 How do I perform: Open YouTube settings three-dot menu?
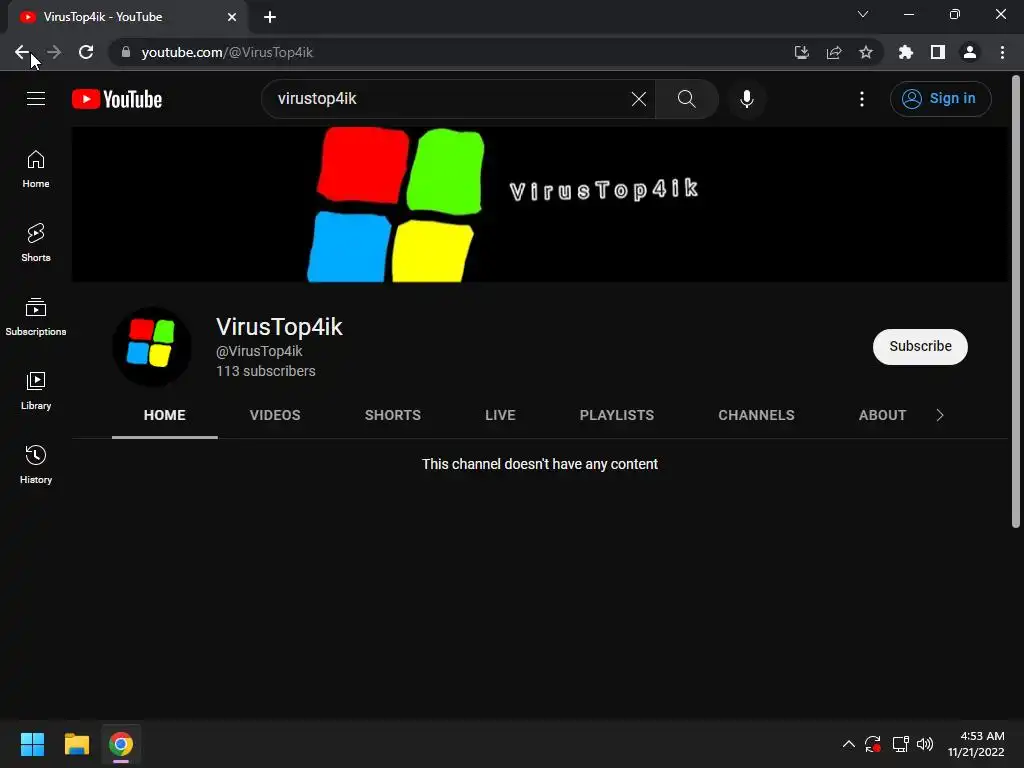pos(861,99)
